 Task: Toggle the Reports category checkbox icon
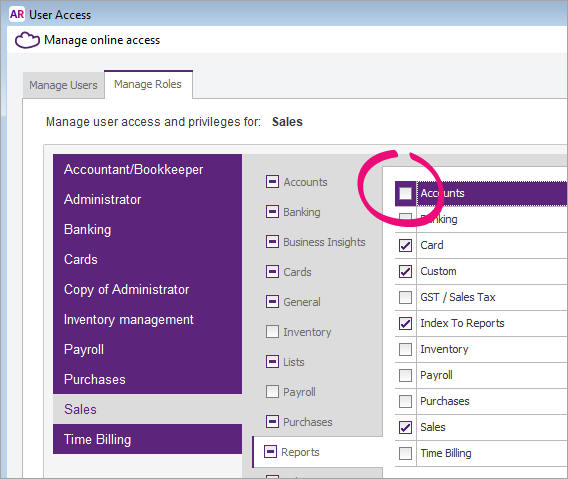point(270,452)
